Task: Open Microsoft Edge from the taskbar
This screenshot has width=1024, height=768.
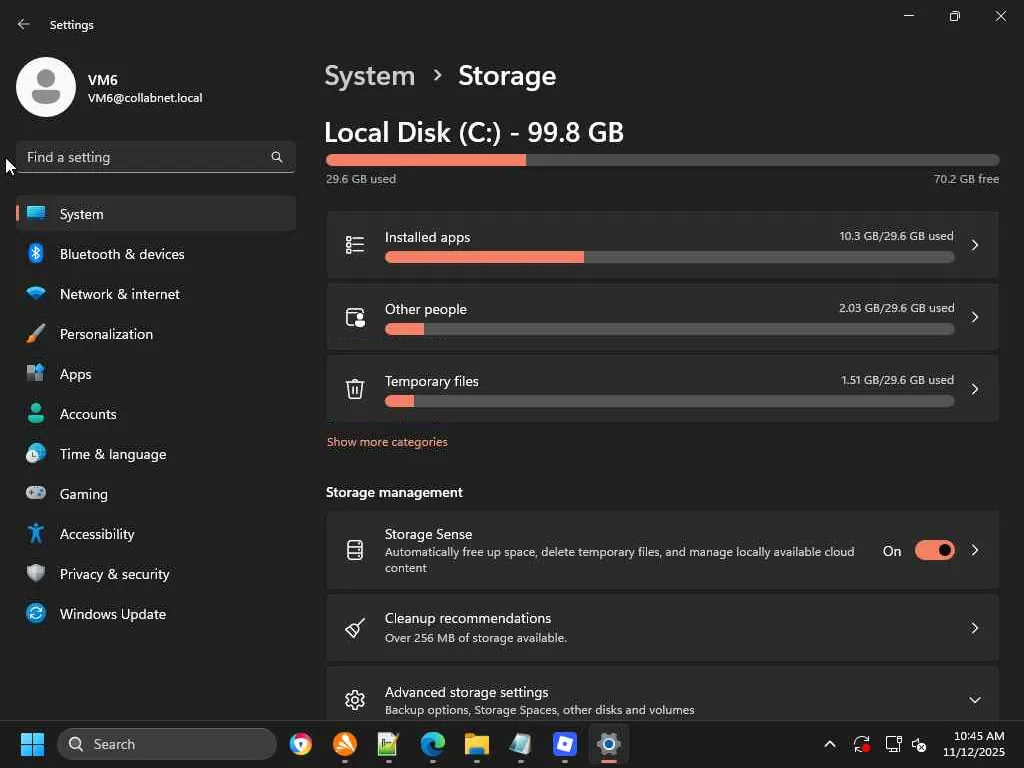Action: pyautogui.click(x=433, y=744)
